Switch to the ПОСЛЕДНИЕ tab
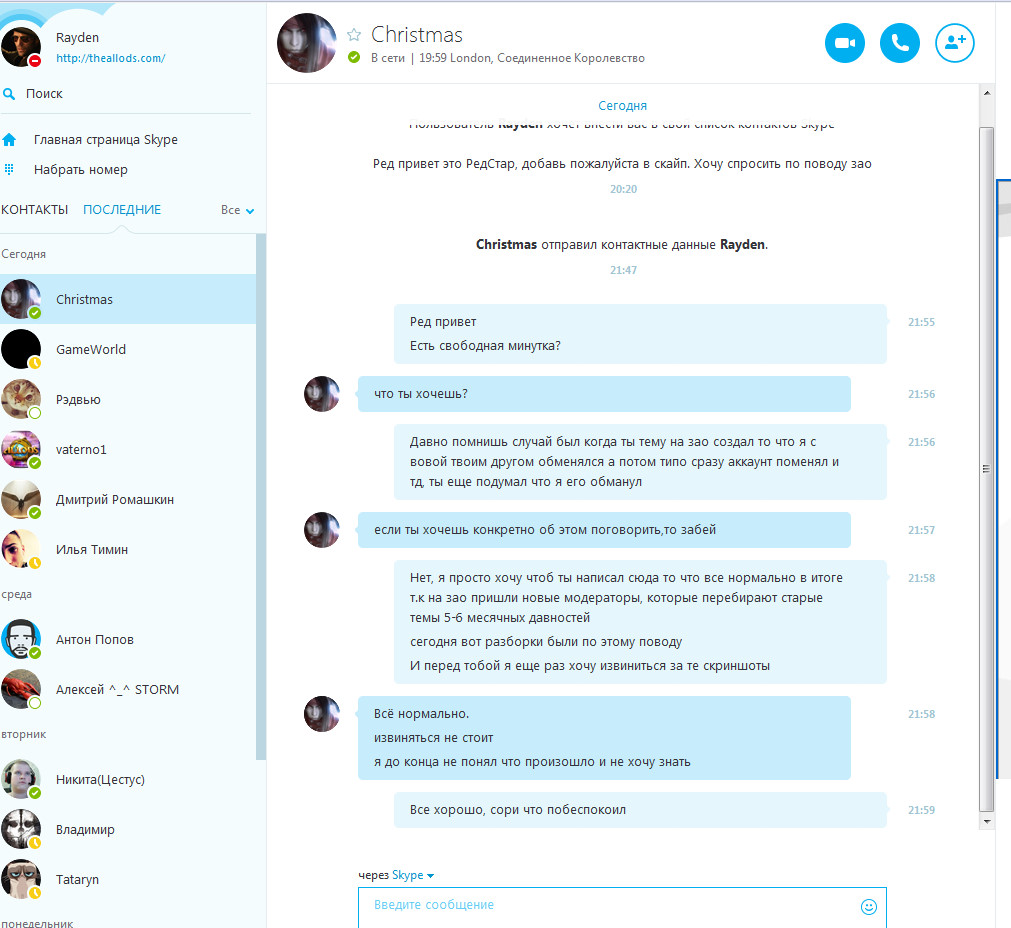 pos(122,210)
